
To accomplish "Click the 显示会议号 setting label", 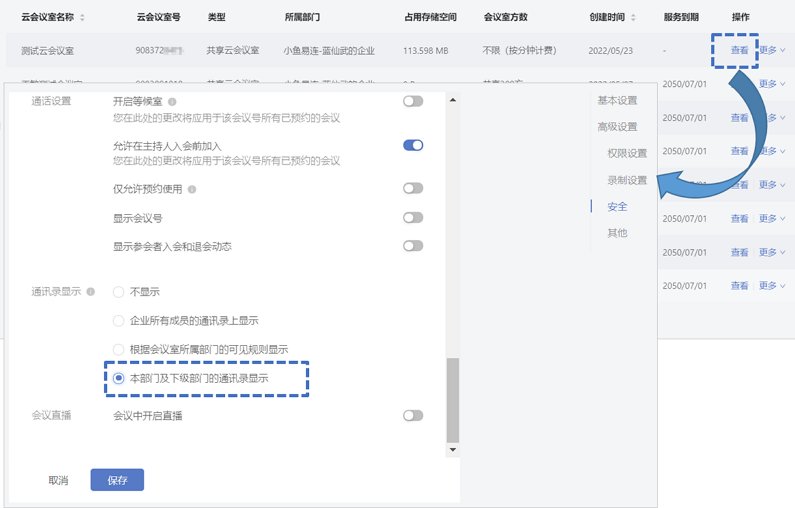I will 137,219.
